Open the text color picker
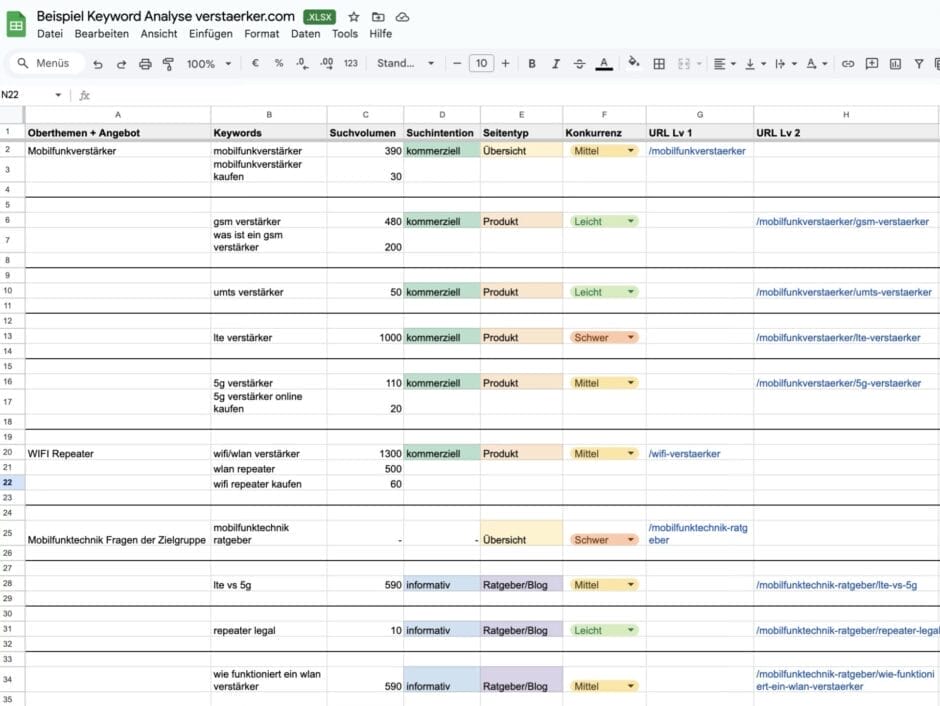The width and height of the screenshot is (940, 706). tap(604, 64)
